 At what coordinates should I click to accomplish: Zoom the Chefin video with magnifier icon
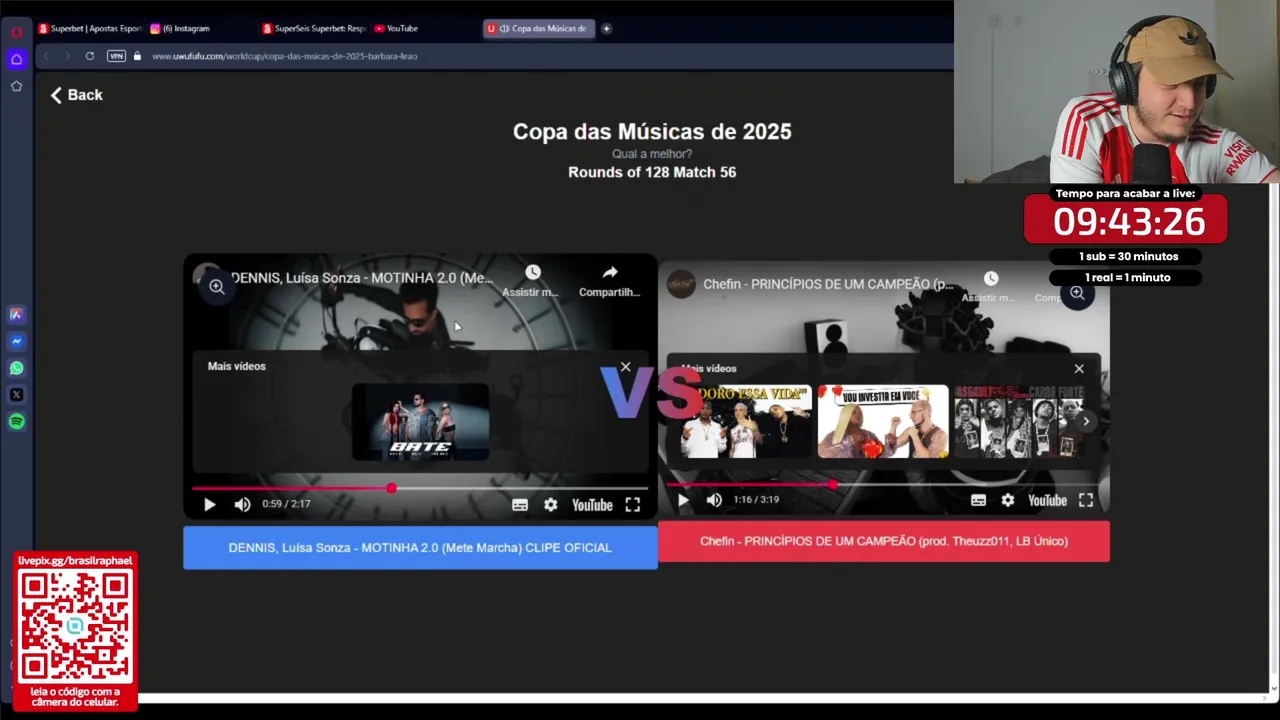coord(1077,293)
